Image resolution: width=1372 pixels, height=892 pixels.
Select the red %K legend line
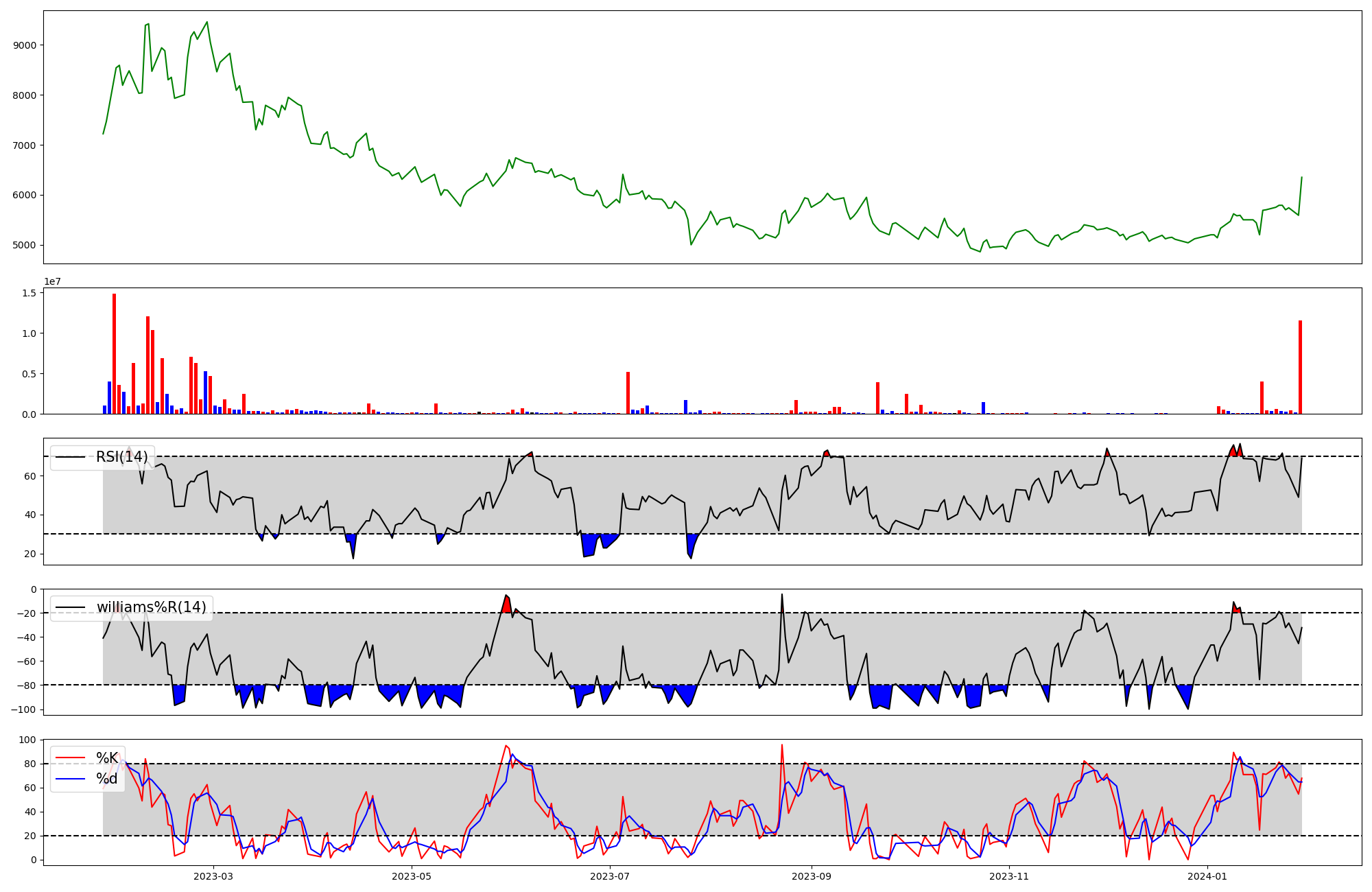[70, 758]
